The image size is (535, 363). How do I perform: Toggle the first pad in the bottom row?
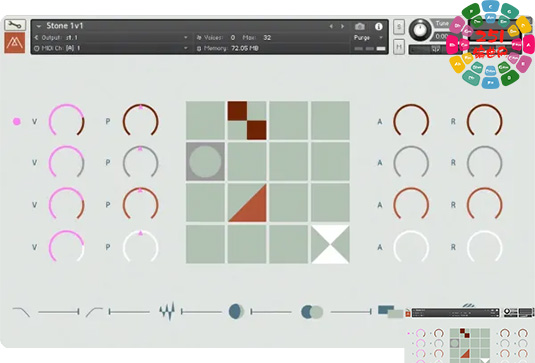point(205,244)
